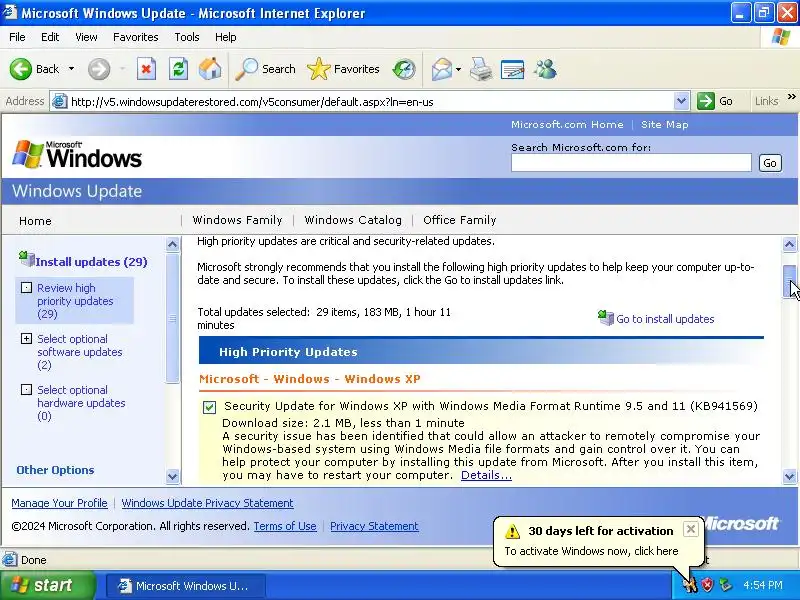Click the Install updates shield icon in sidebar

26,259
